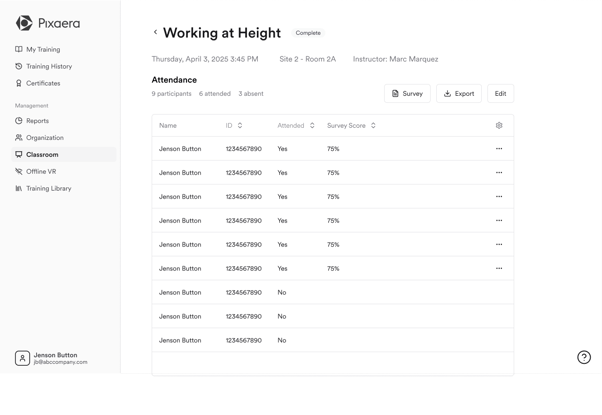Viewport: 602px width, 415px height.
Task: Open Reports under Management
Action: (x=37, y=121)
